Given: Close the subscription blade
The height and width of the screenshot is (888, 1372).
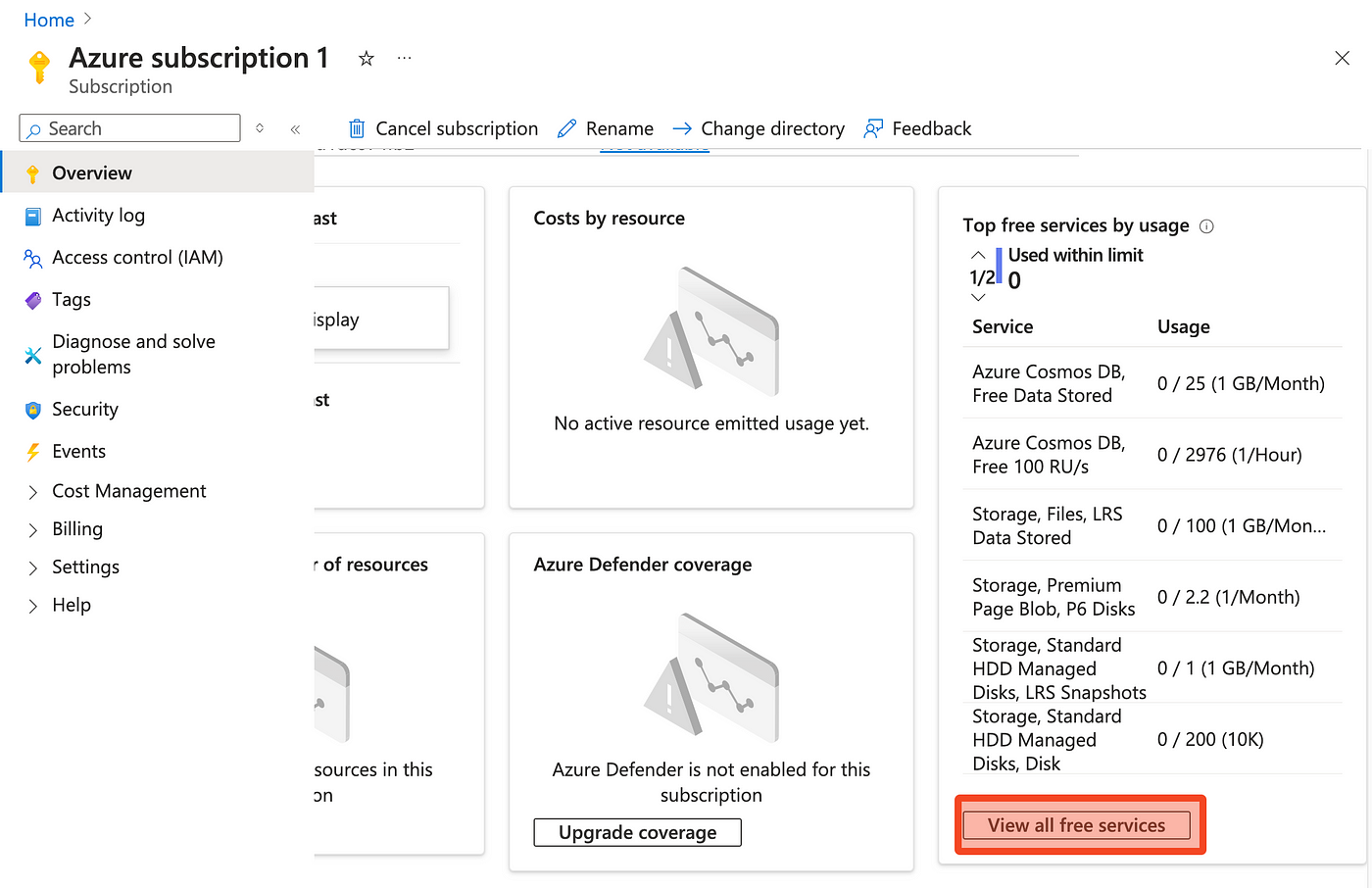Looking at the screenshot, I should 1342,59.
